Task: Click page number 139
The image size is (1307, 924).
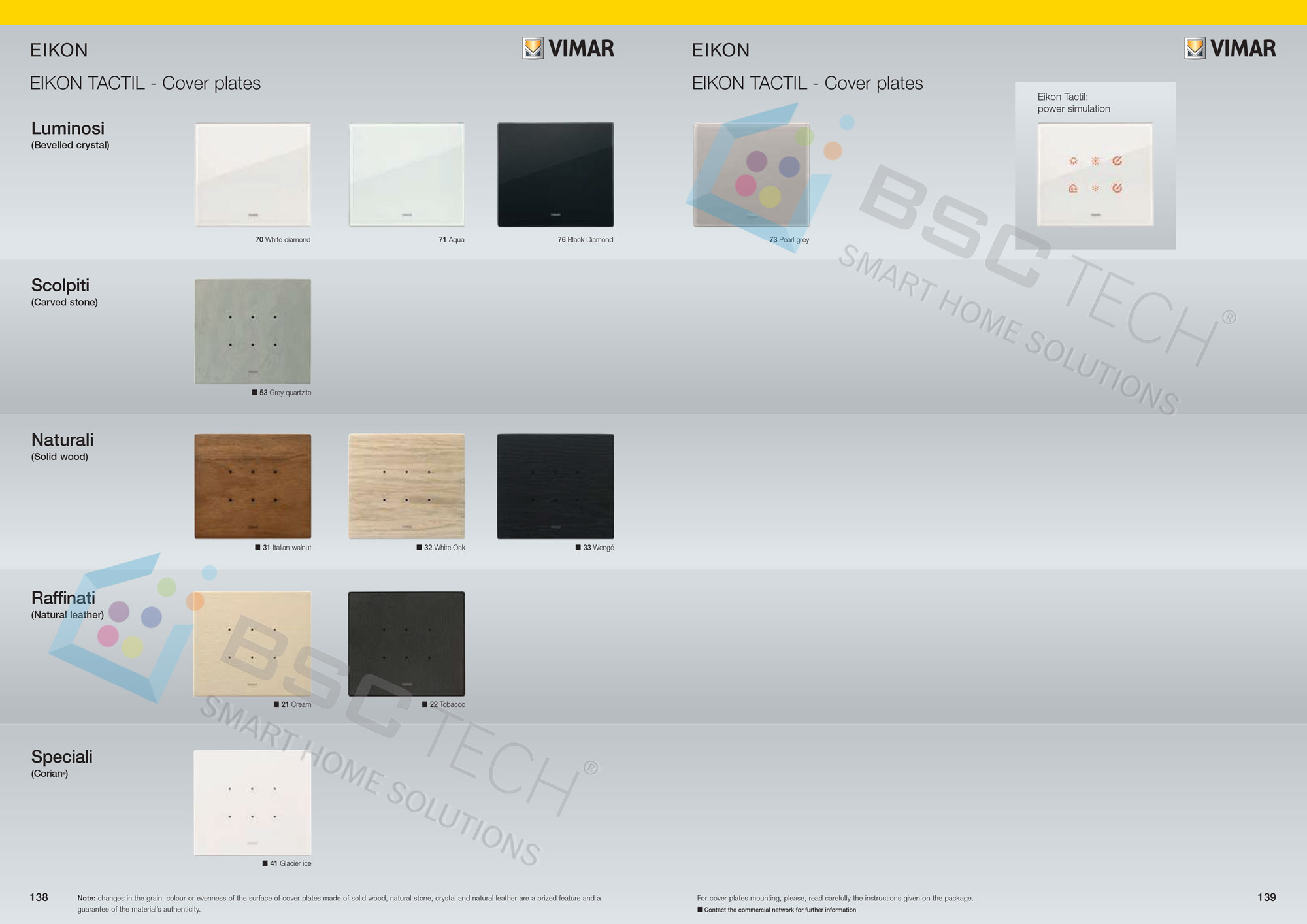Action: [1266, 897]
